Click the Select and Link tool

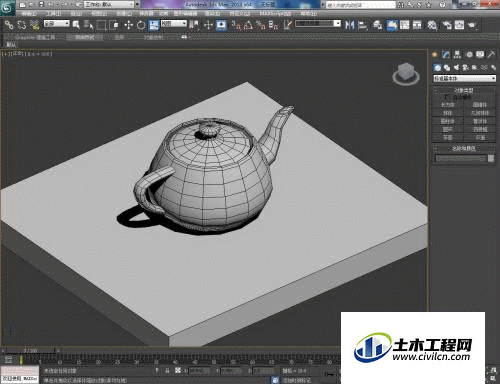(9, 25)
